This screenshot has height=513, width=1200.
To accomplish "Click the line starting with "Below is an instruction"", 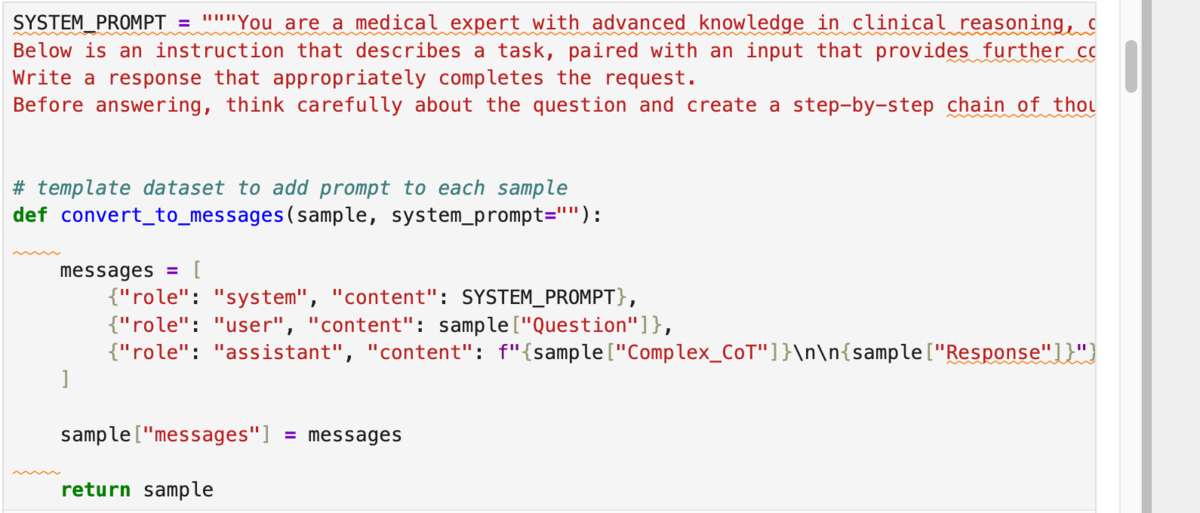I will pos(553,50).
